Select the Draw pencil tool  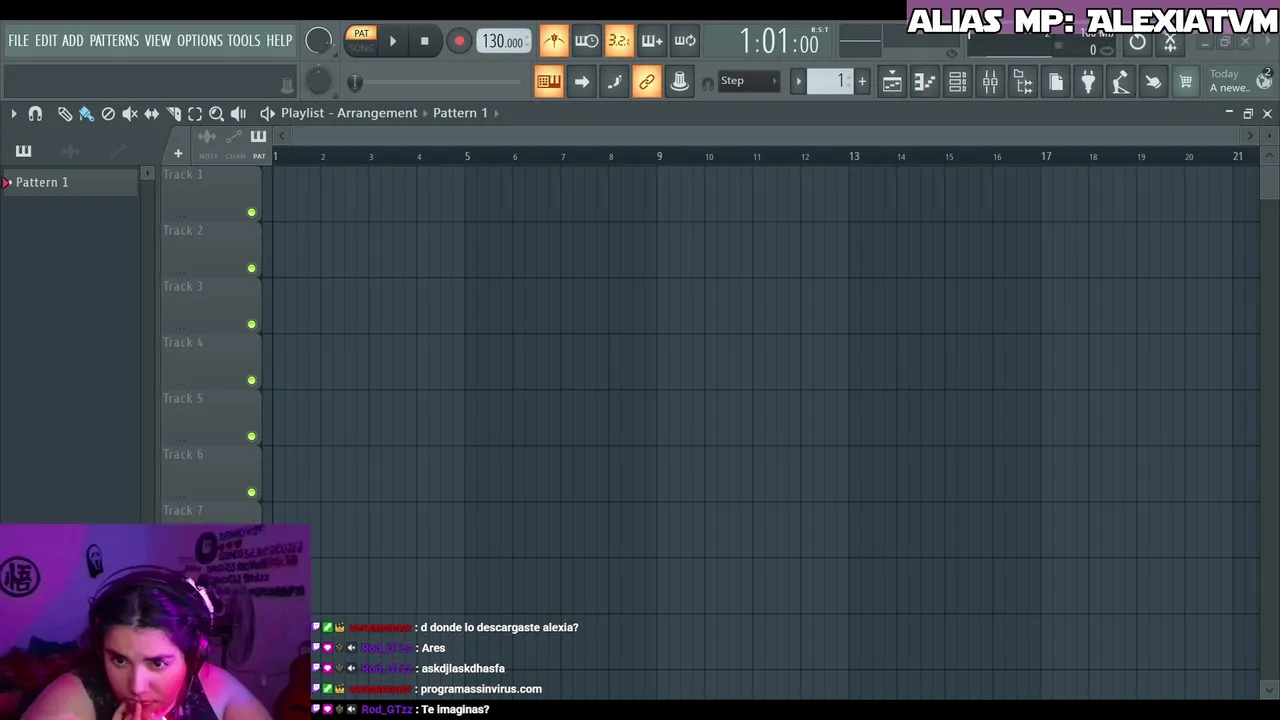click(x=65, y=114)
